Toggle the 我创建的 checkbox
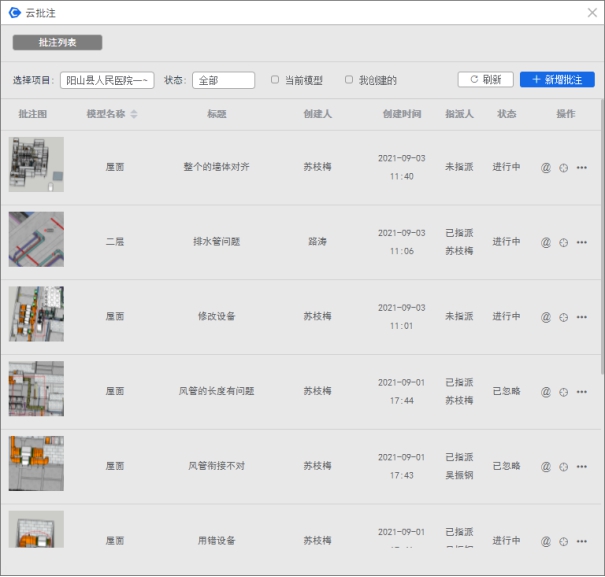605x577 pixels. coord(349,80)
